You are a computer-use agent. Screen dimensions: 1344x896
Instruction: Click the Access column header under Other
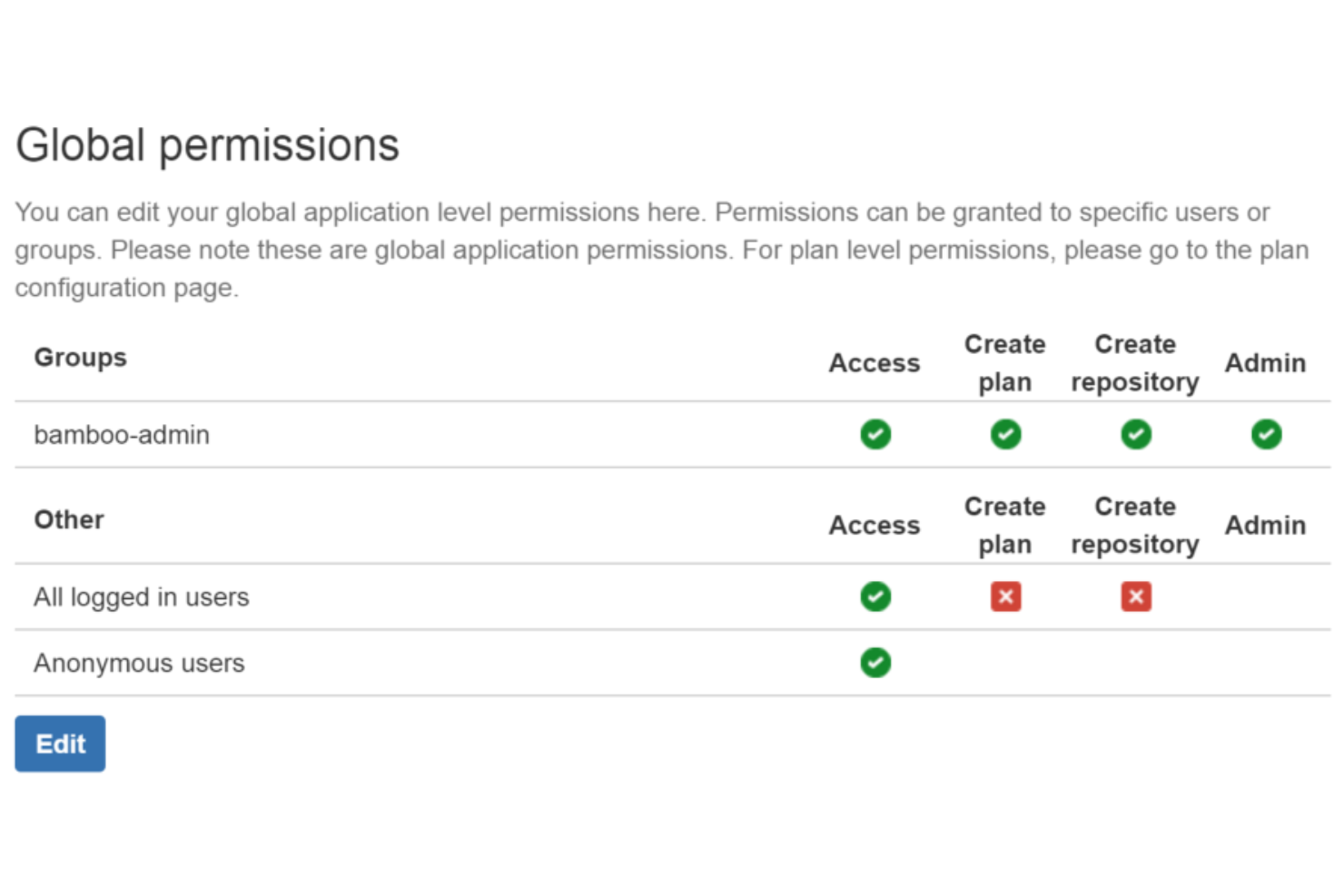(875, 525)
